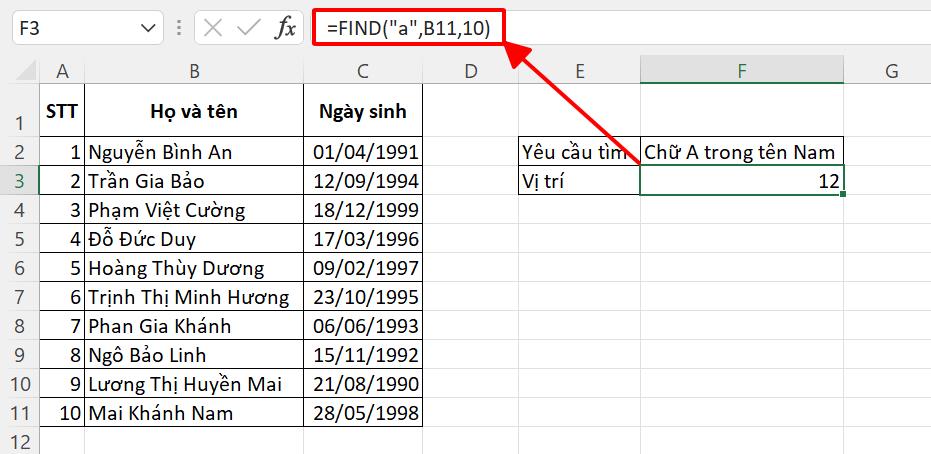Select column B header

(194, 71)
